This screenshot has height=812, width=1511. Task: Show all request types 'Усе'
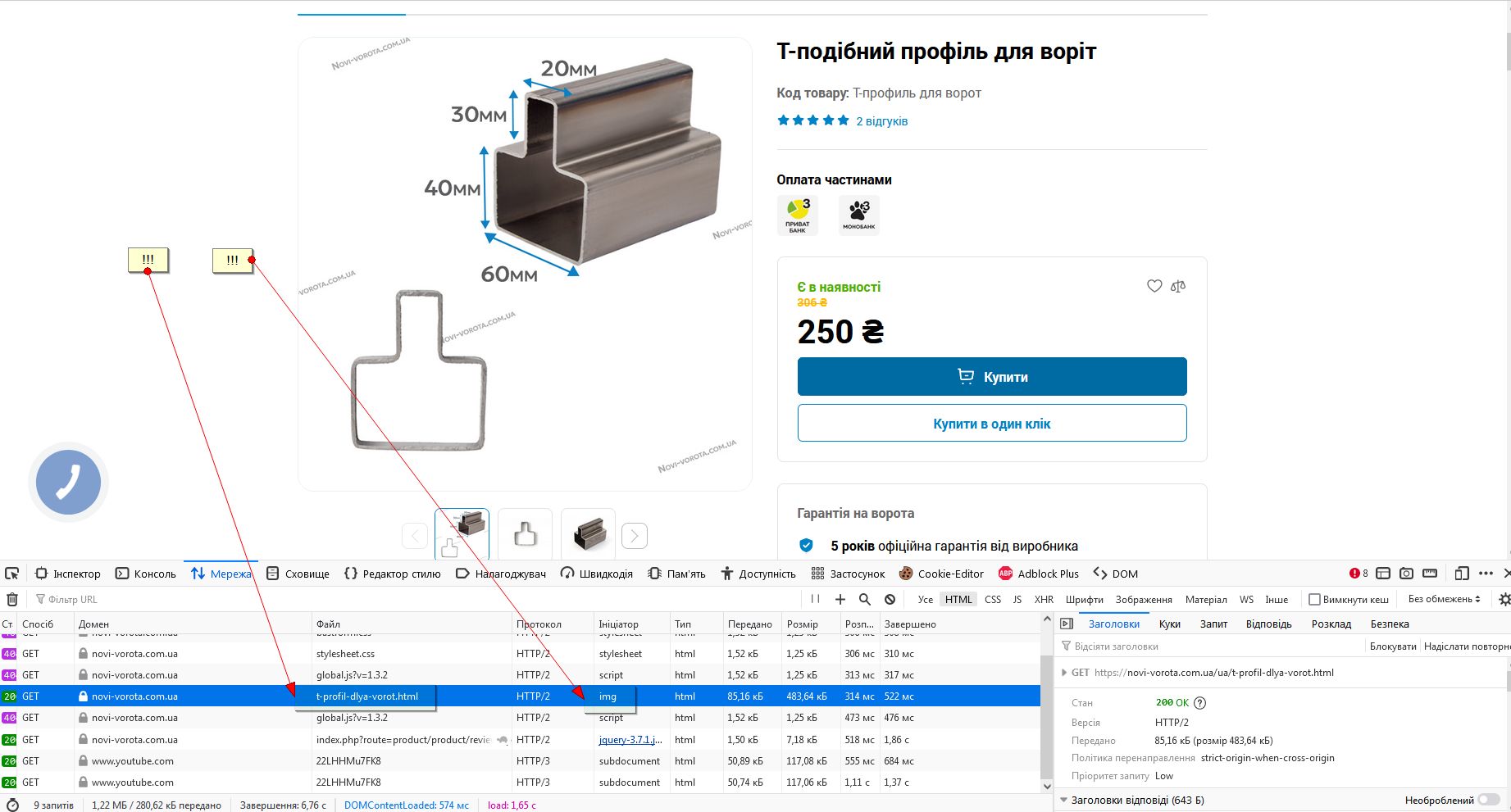click(x=926, y=600)
